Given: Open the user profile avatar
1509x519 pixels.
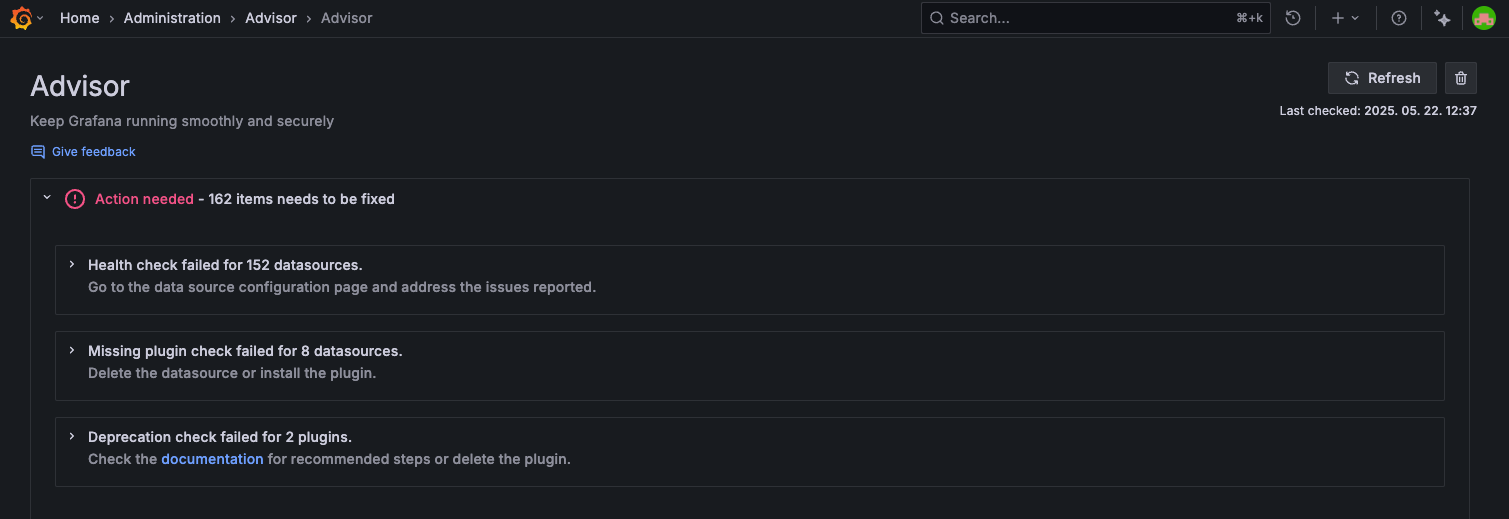Looking at the screenshot, I should click(x=1483, y=18).
